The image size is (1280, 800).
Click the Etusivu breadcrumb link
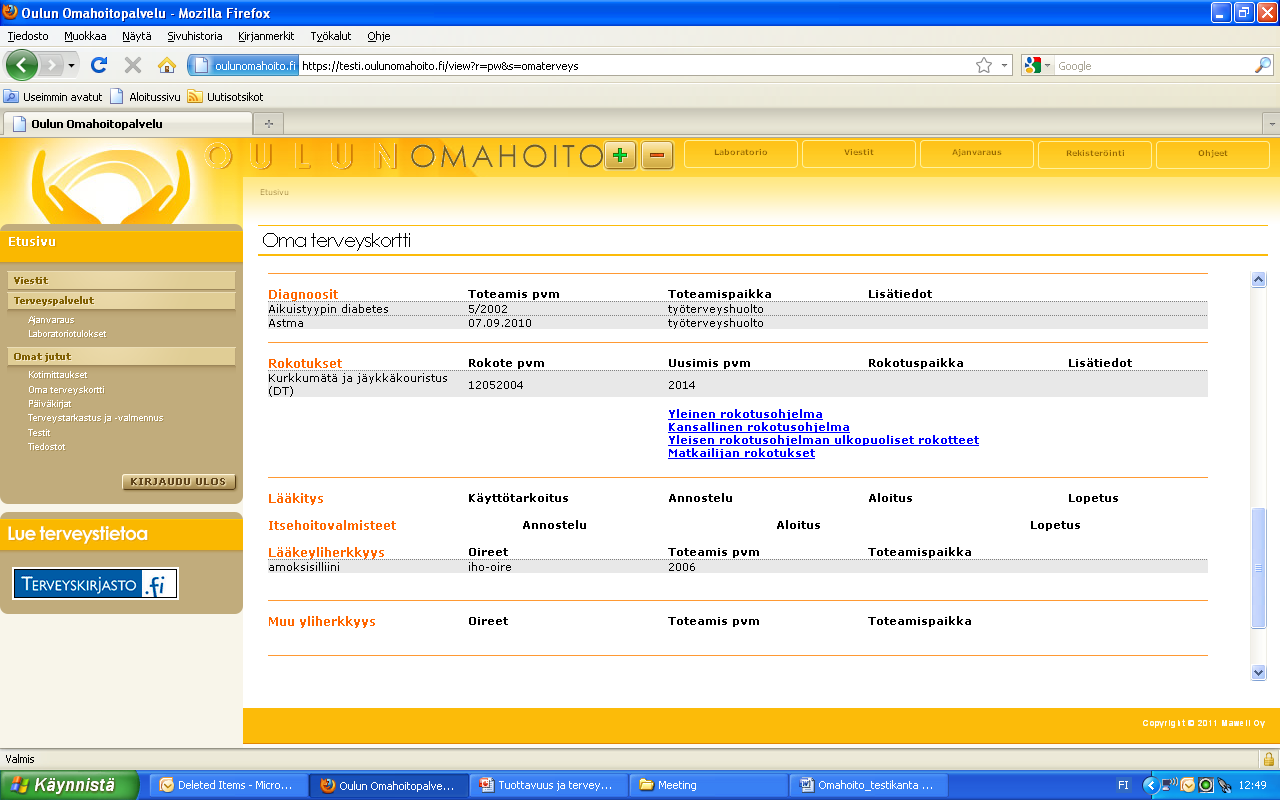click(274, 191)
